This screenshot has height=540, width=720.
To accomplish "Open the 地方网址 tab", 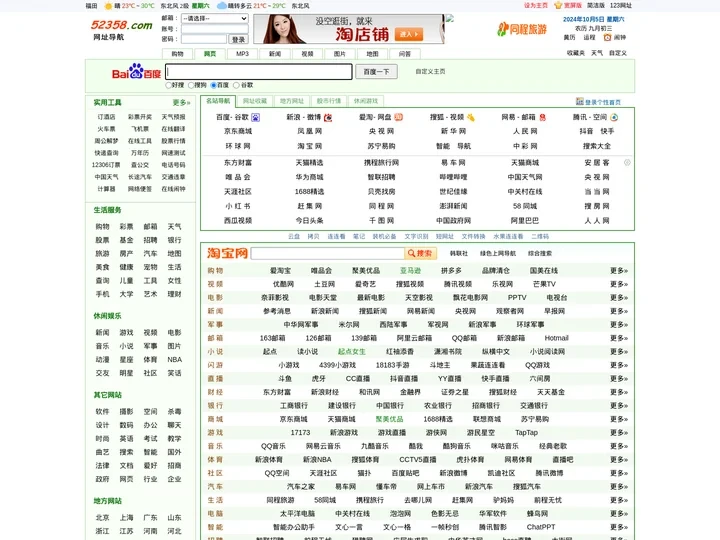I will [292, 101].
